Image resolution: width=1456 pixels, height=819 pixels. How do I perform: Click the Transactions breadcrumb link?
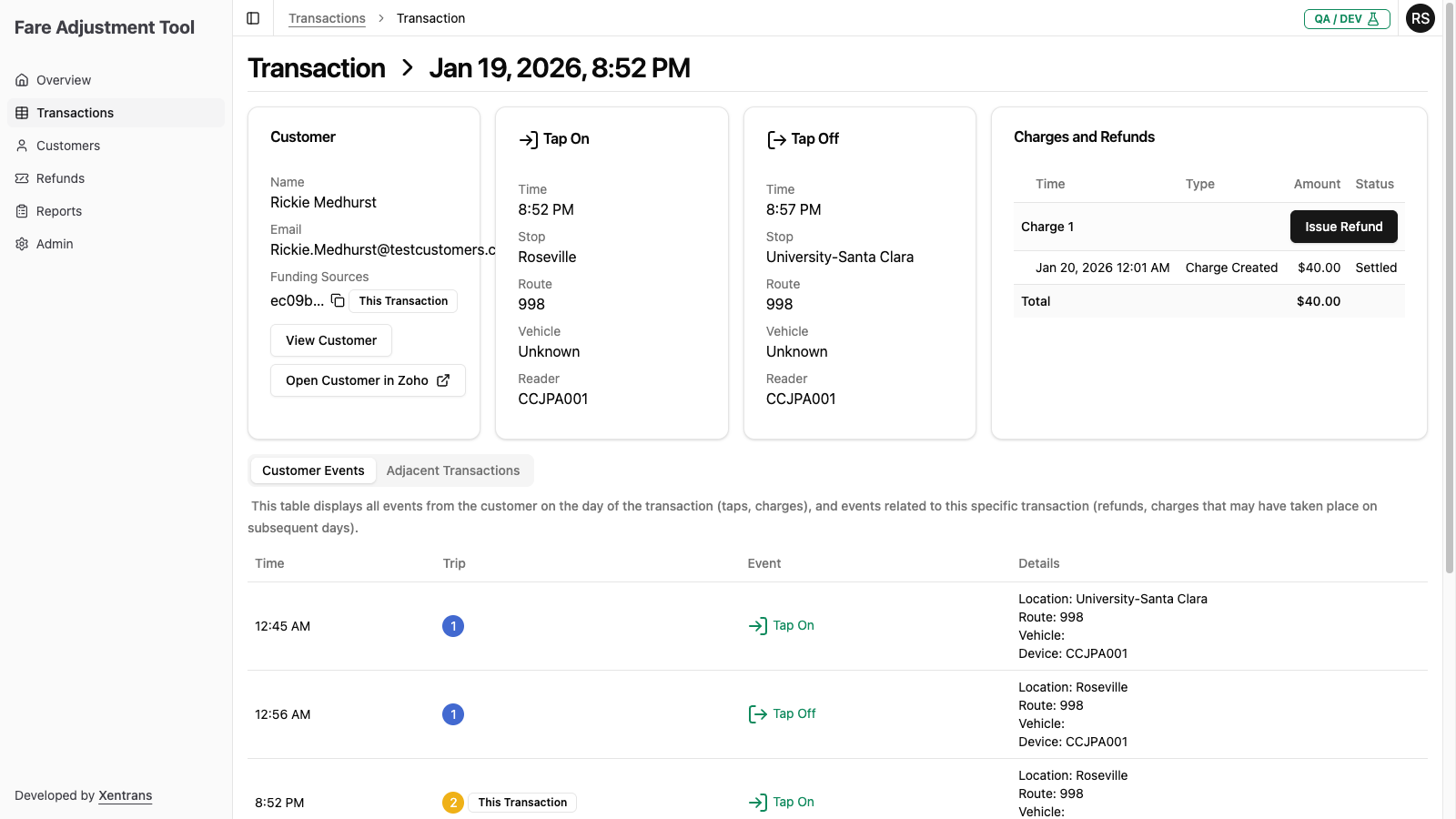pyautogui.click(x=327, y=17)
